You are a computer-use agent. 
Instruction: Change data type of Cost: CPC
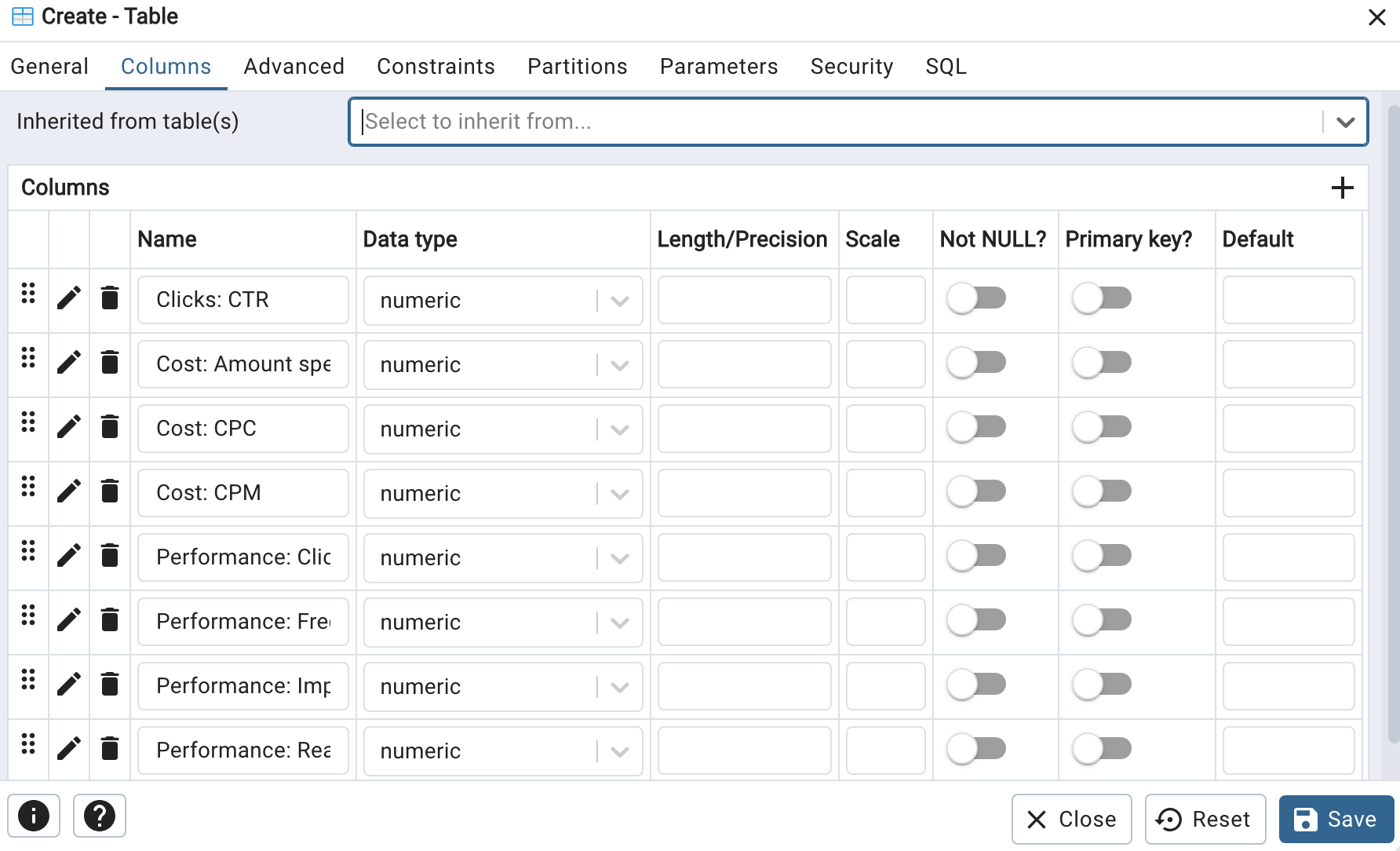point(503,429)
